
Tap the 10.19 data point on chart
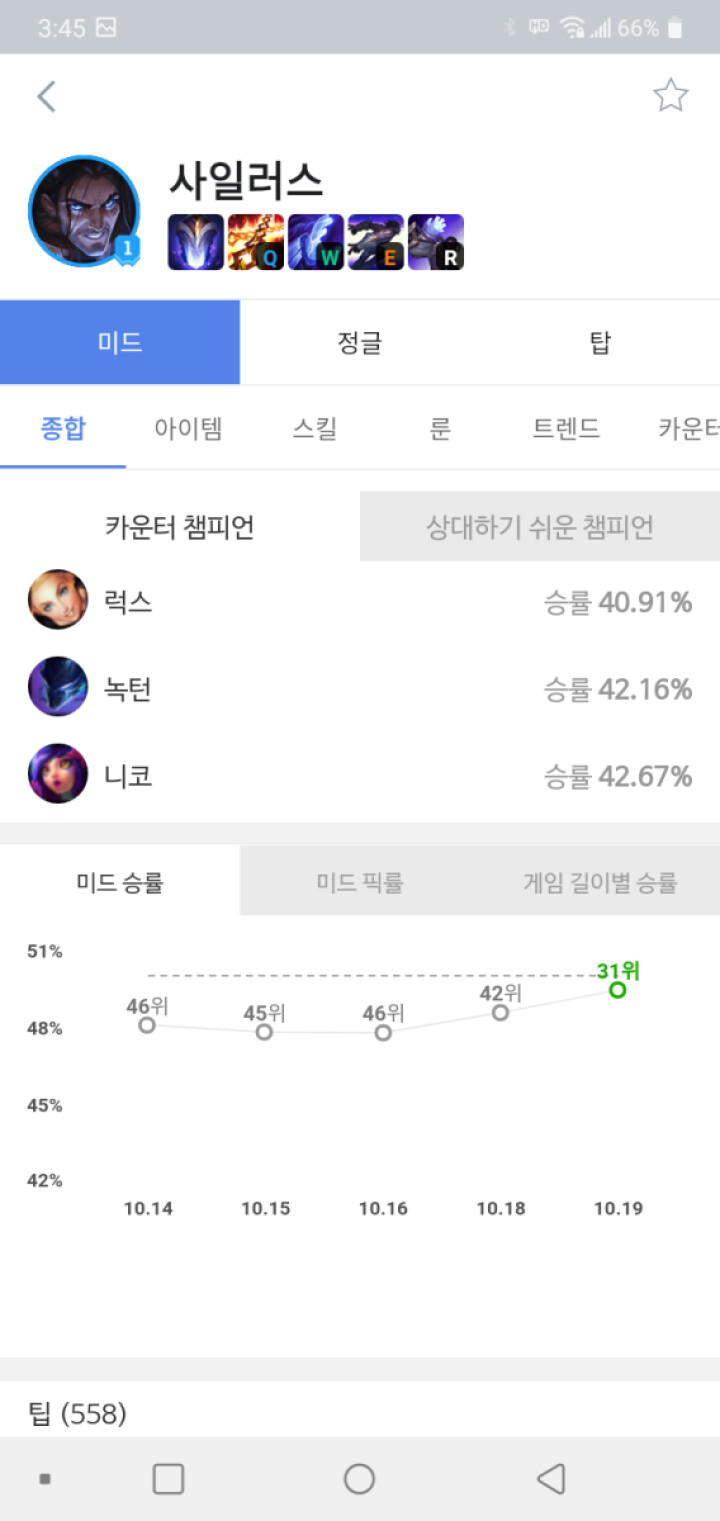point(618,990)
